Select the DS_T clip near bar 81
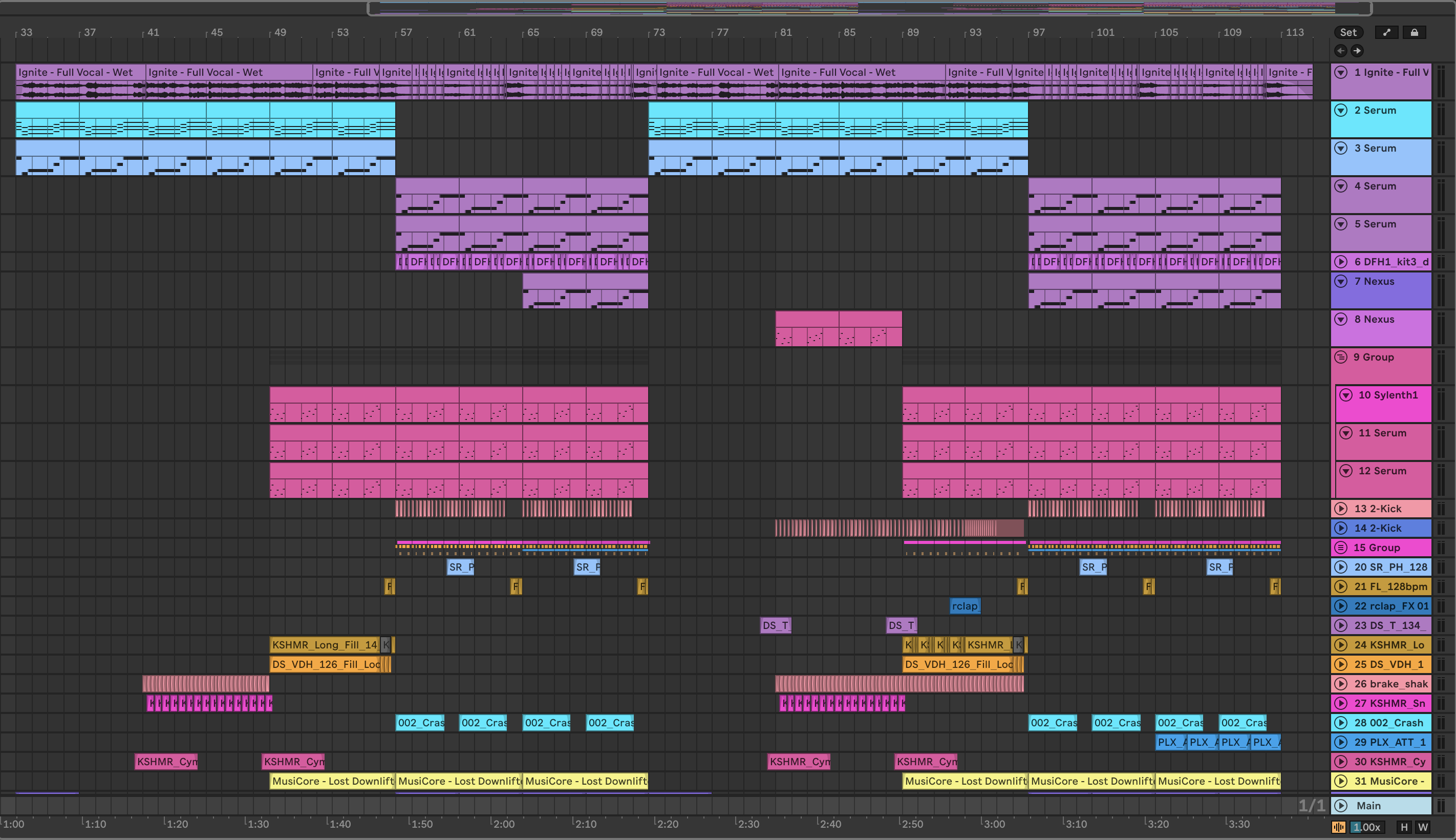 pyautogui.click(x=776, y=625)
